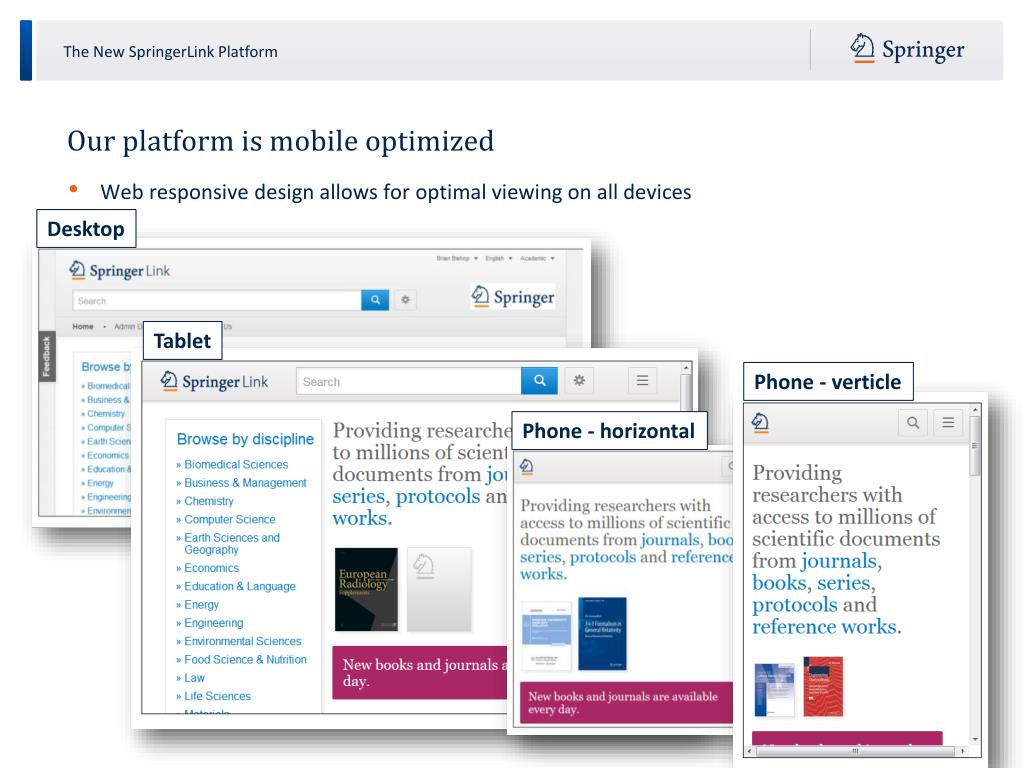This screenshot has height=768, width=1024.
Task: Open the dark blue book cover in Phone horizontal
Action: point(602,633)
